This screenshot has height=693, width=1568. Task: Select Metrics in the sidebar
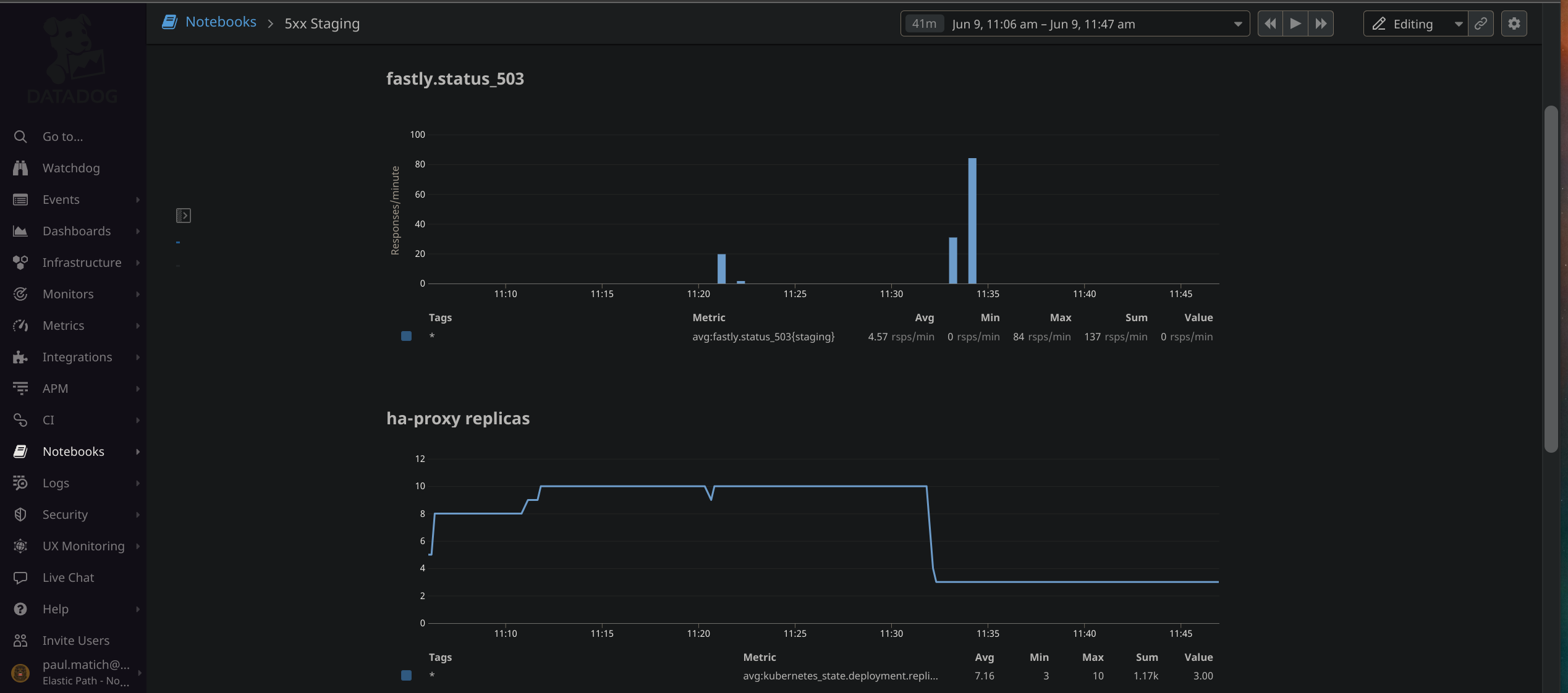[x=63, y=325]
